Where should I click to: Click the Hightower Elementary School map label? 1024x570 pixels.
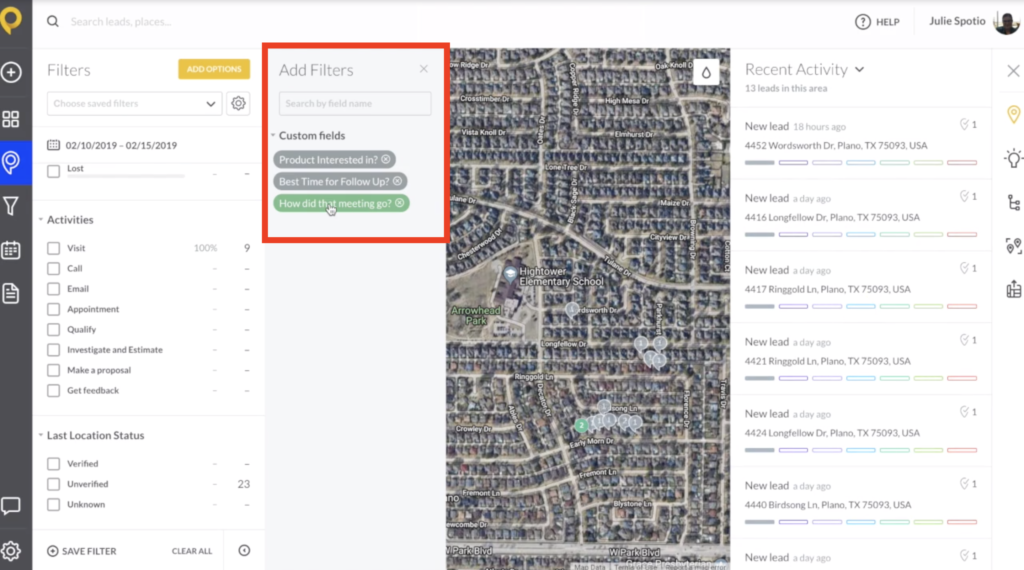point(561,276)
